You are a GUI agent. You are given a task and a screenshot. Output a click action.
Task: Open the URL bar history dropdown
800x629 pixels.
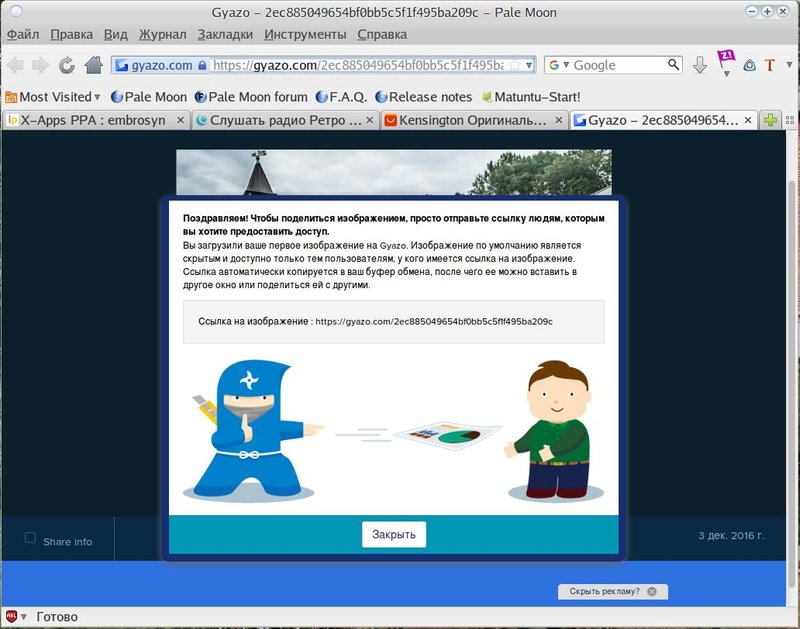tap(529, 65)
